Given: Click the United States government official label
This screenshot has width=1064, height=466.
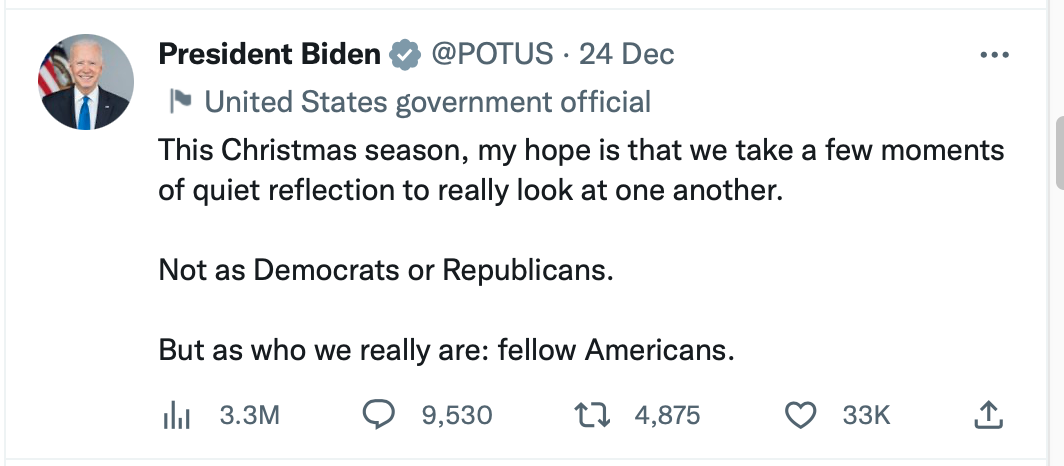Looking at the screenshot, I should pyautogui.click(x=427, y=101).
